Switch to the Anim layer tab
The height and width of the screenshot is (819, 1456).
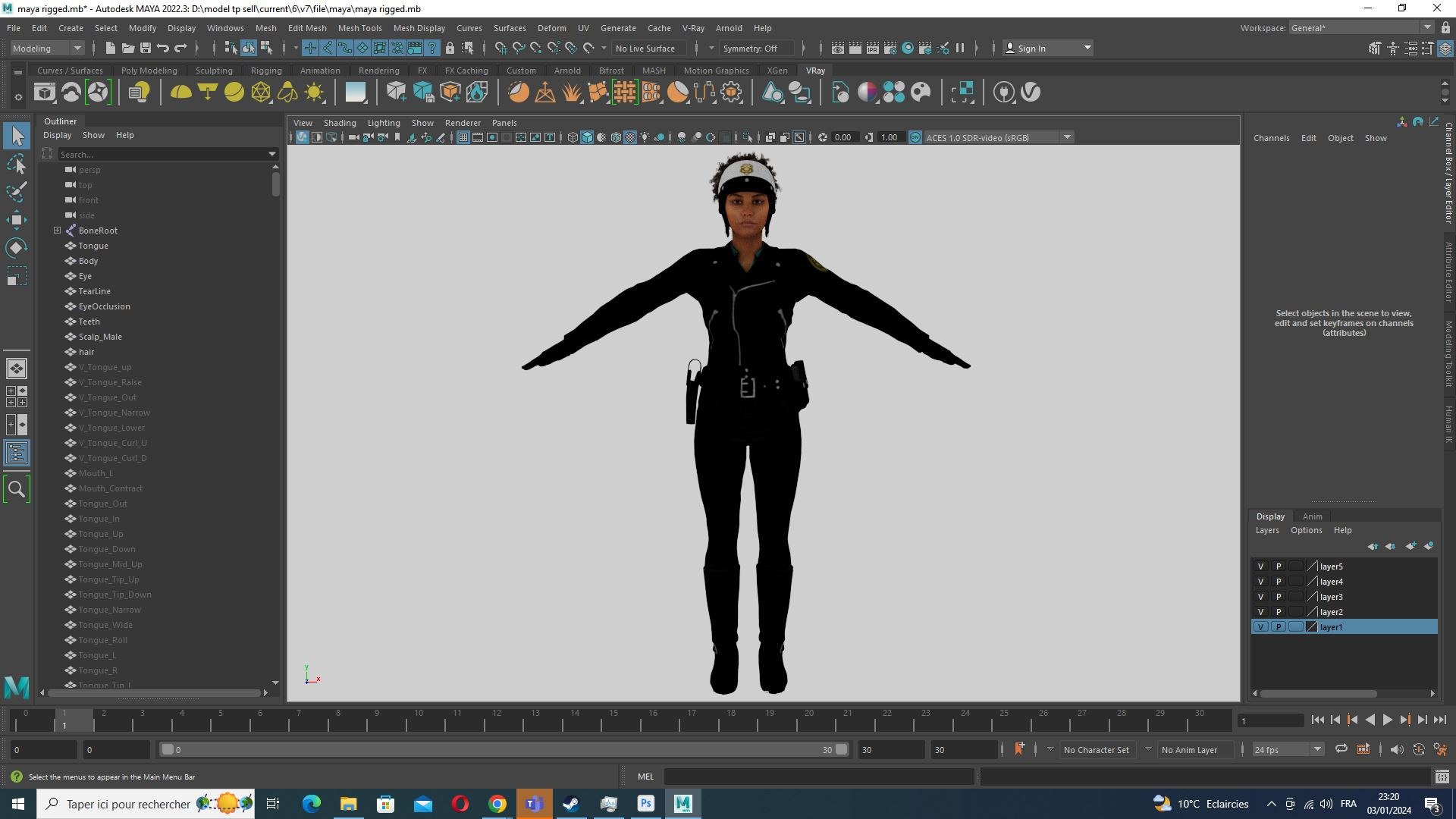coord(1312,516)
